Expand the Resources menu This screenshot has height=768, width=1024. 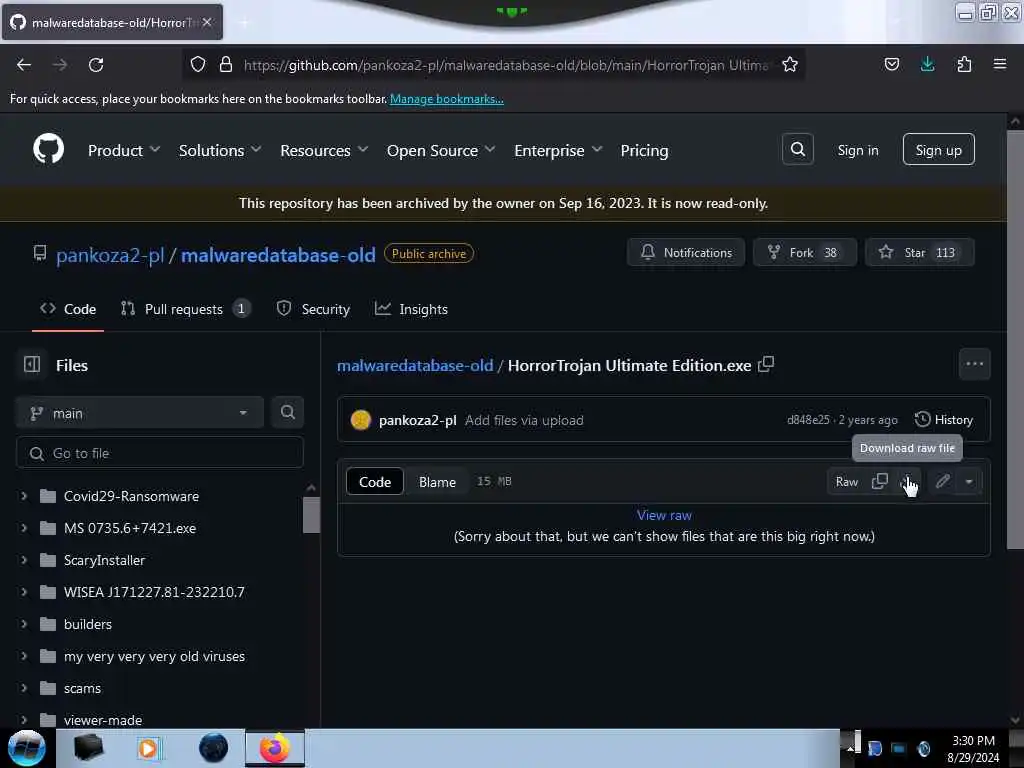(324, 150)
